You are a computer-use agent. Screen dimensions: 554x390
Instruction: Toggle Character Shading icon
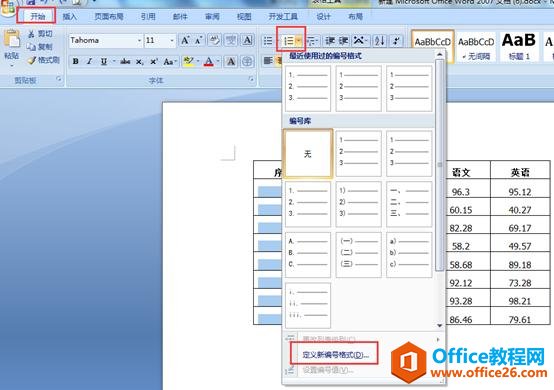231,61
